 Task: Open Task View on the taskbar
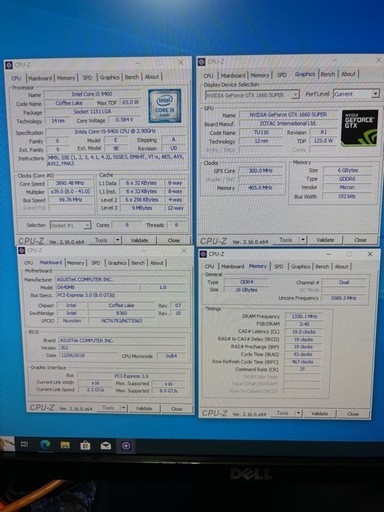(x=25, y=444)
